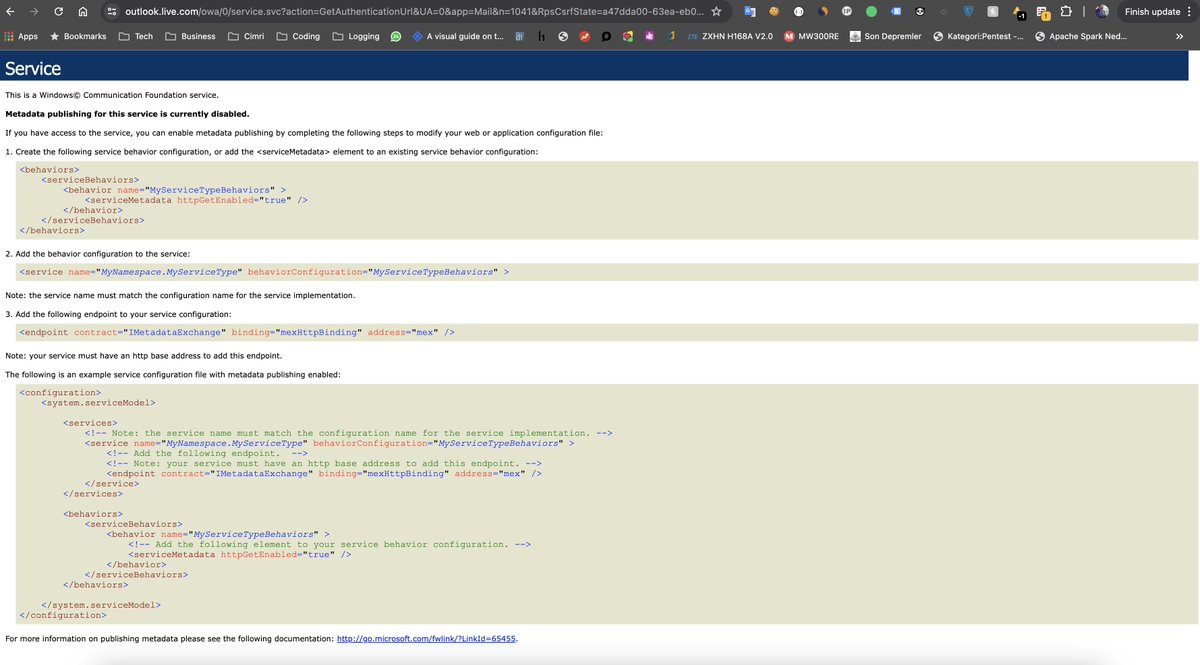Viewport: 1200px width, 665px height.
Task: Click the green circle extension icon
Action: click(871, 11)
